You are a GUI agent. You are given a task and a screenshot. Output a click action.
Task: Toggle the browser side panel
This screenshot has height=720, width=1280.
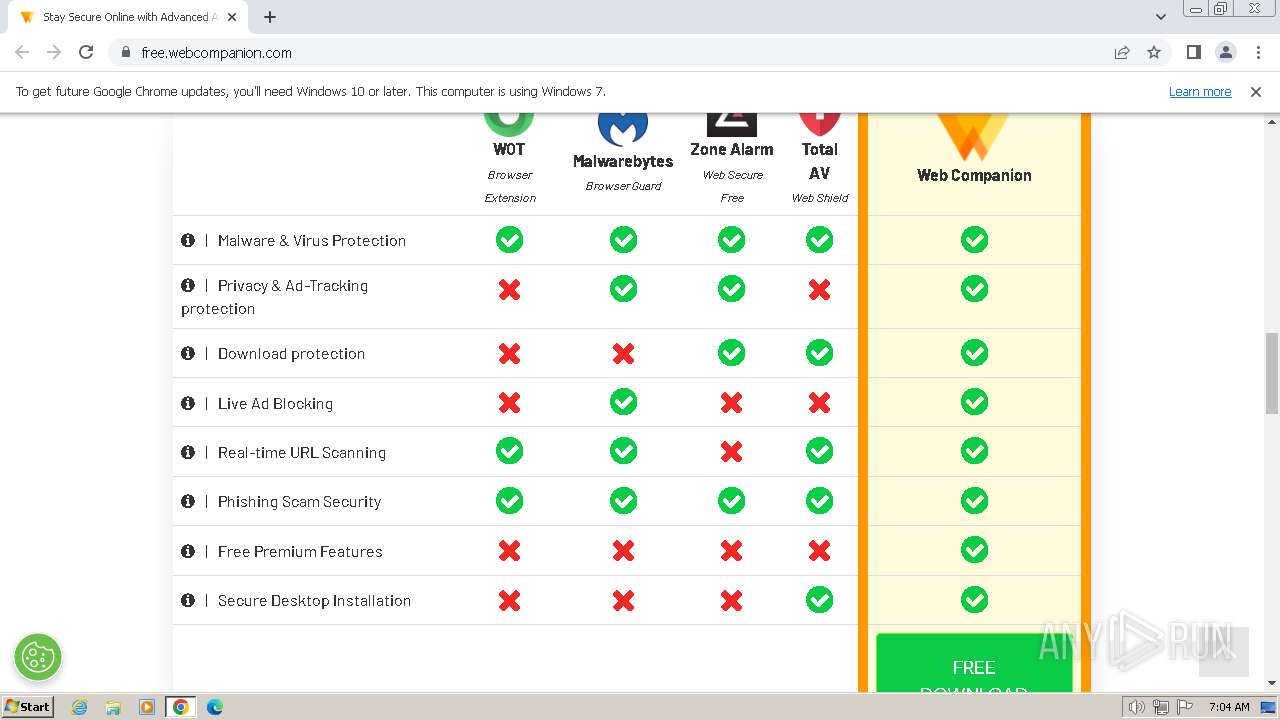(1193, 53)
